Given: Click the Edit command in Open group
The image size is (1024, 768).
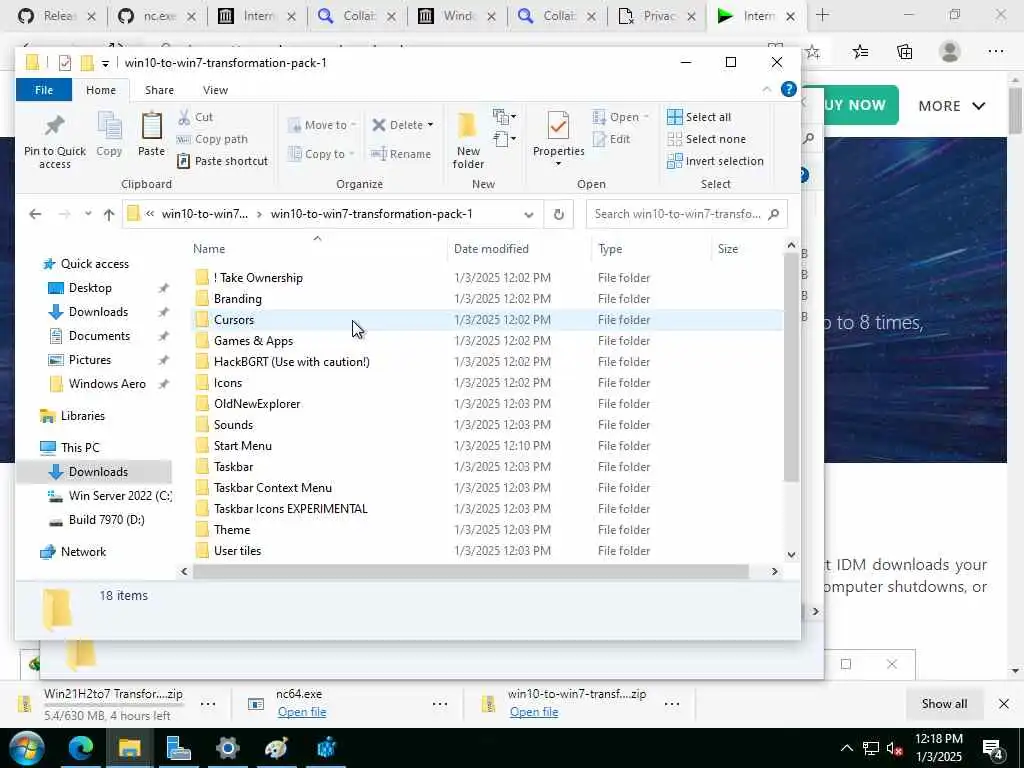Looking at the screenshot, I should (612, 139).
